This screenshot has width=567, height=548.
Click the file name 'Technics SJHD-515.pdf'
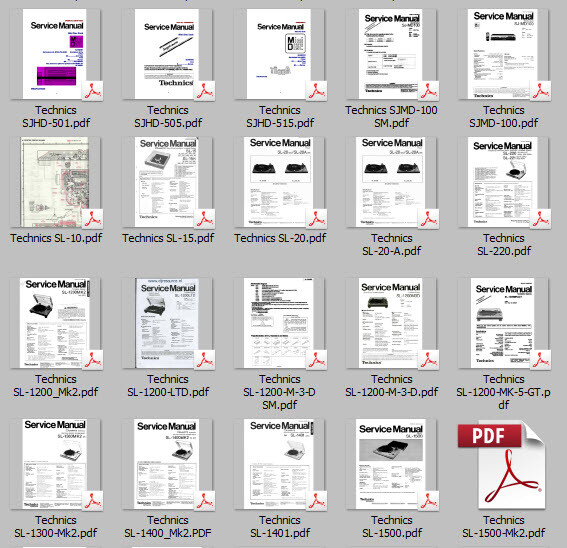pos(280,116)
